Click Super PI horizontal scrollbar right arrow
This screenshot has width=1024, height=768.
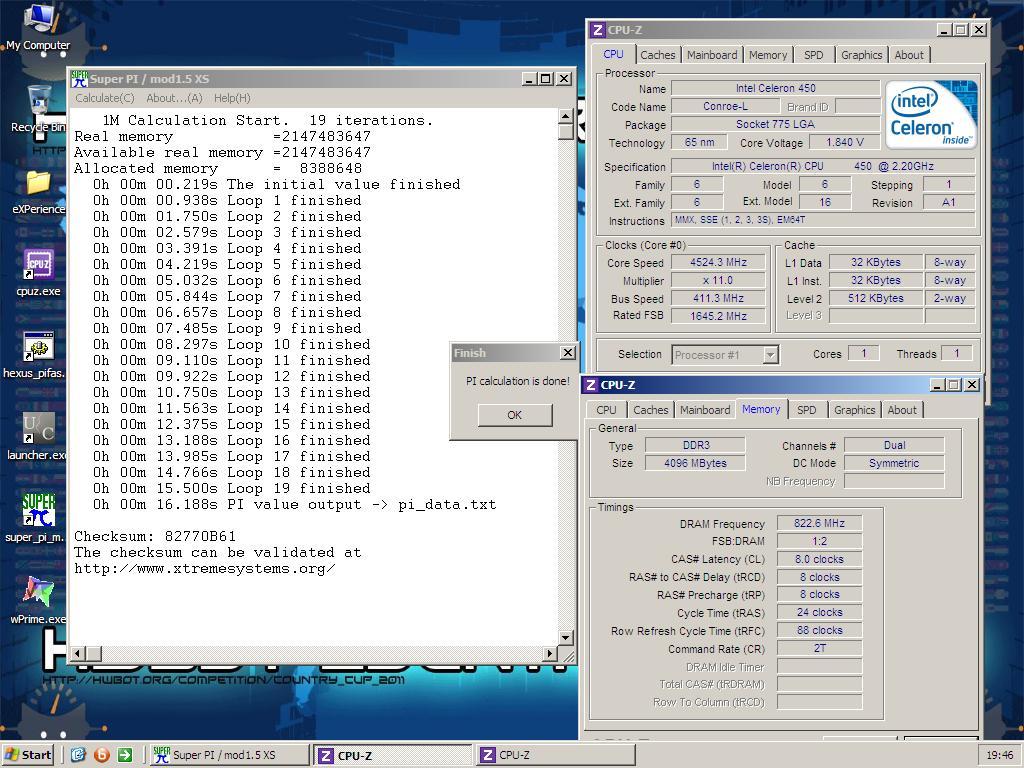pyautogui.click(x=550, y=653)
